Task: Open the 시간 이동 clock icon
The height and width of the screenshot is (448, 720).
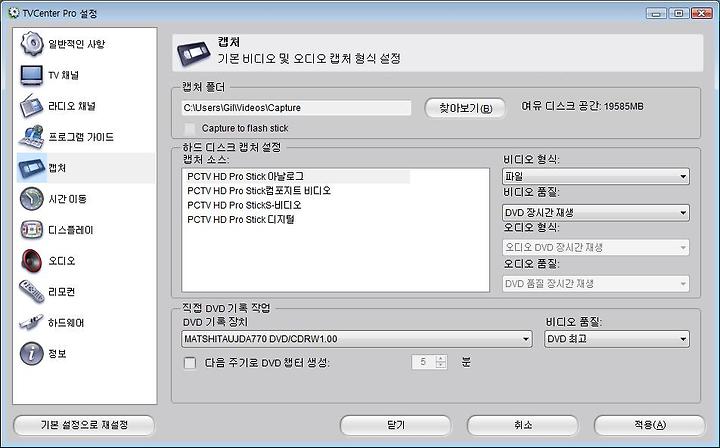Action: click(32, 199)
